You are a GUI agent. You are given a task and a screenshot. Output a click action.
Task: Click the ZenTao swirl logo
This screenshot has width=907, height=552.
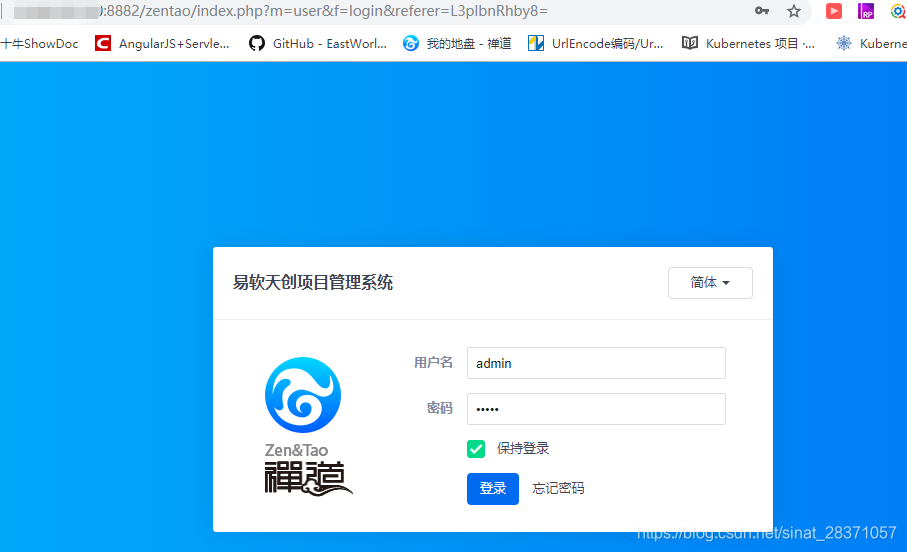pos(303,395)
